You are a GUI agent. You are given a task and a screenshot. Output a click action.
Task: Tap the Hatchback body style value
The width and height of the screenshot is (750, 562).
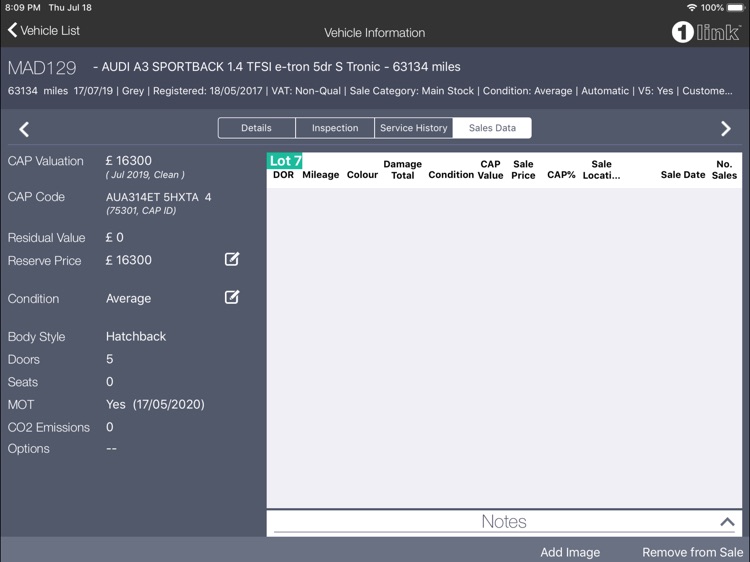pyautogui.click(x=136, y=336)
